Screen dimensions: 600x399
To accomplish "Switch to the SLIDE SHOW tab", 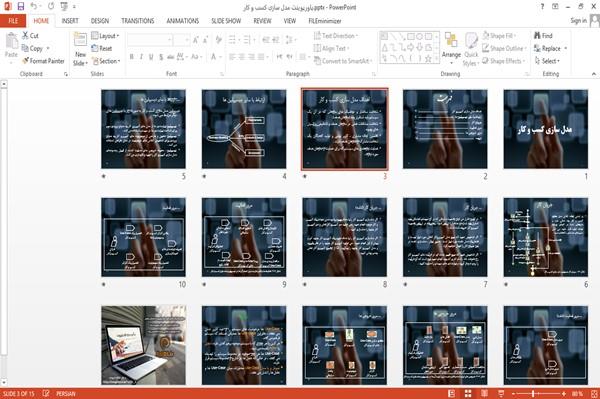I will click(226, 21).
